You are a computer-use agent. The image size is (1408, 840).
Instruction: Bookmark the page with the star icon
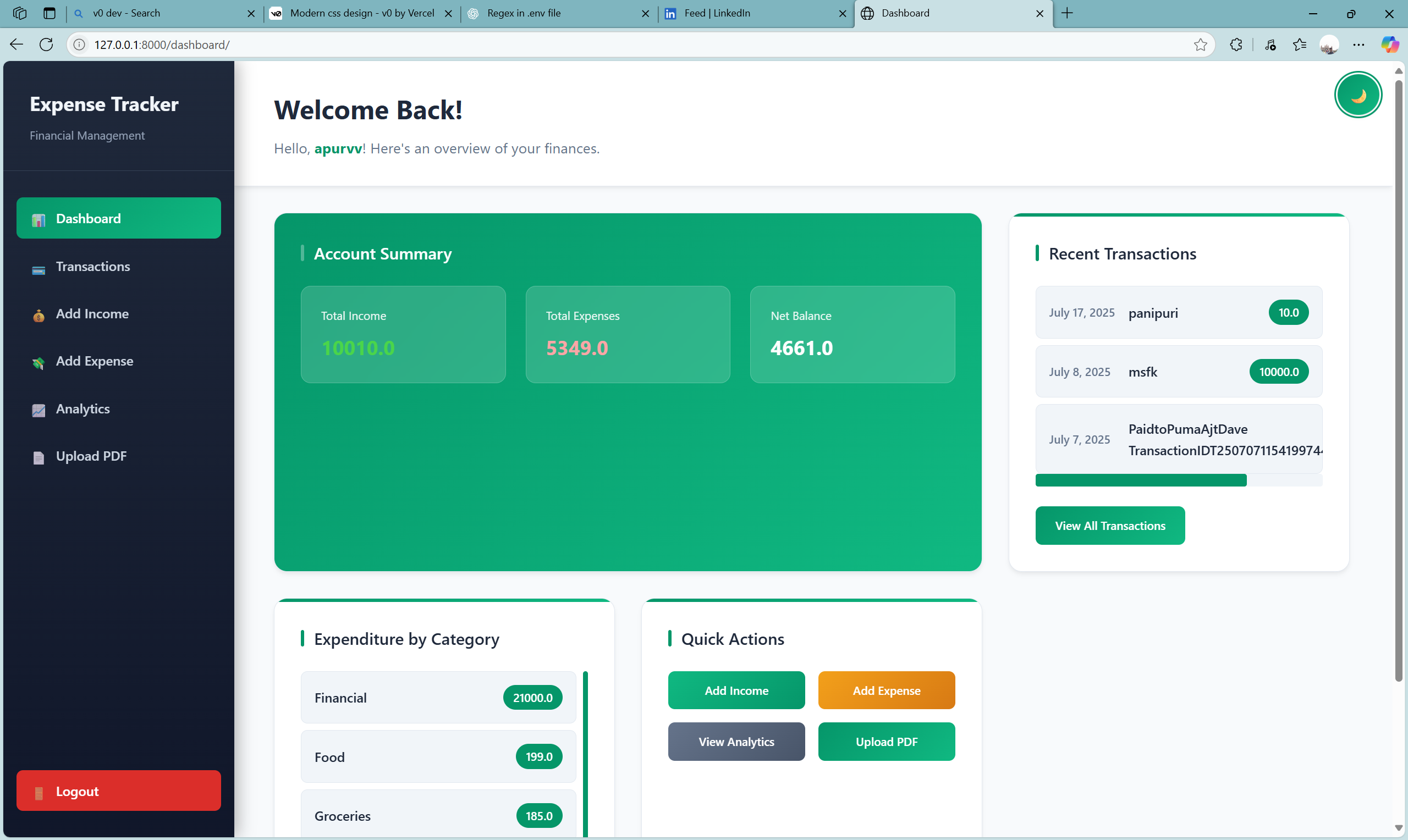[x=1200, y=45]
